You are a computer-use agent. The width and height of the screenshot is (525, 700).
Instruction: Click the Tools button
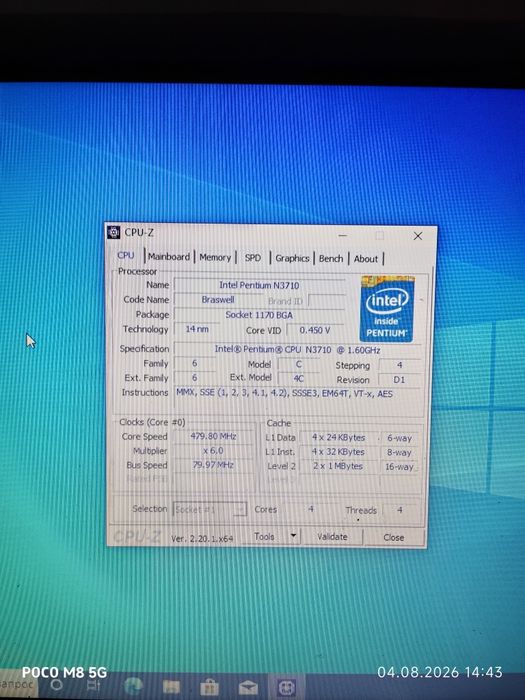(264, 537)
